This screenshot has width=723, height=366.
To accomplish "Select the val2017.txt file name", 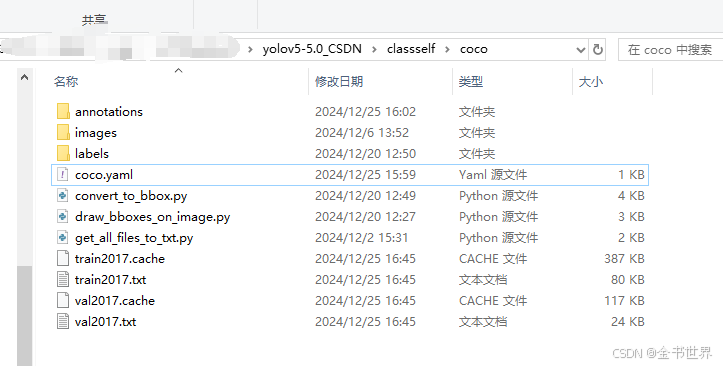I will click(106, 322).
